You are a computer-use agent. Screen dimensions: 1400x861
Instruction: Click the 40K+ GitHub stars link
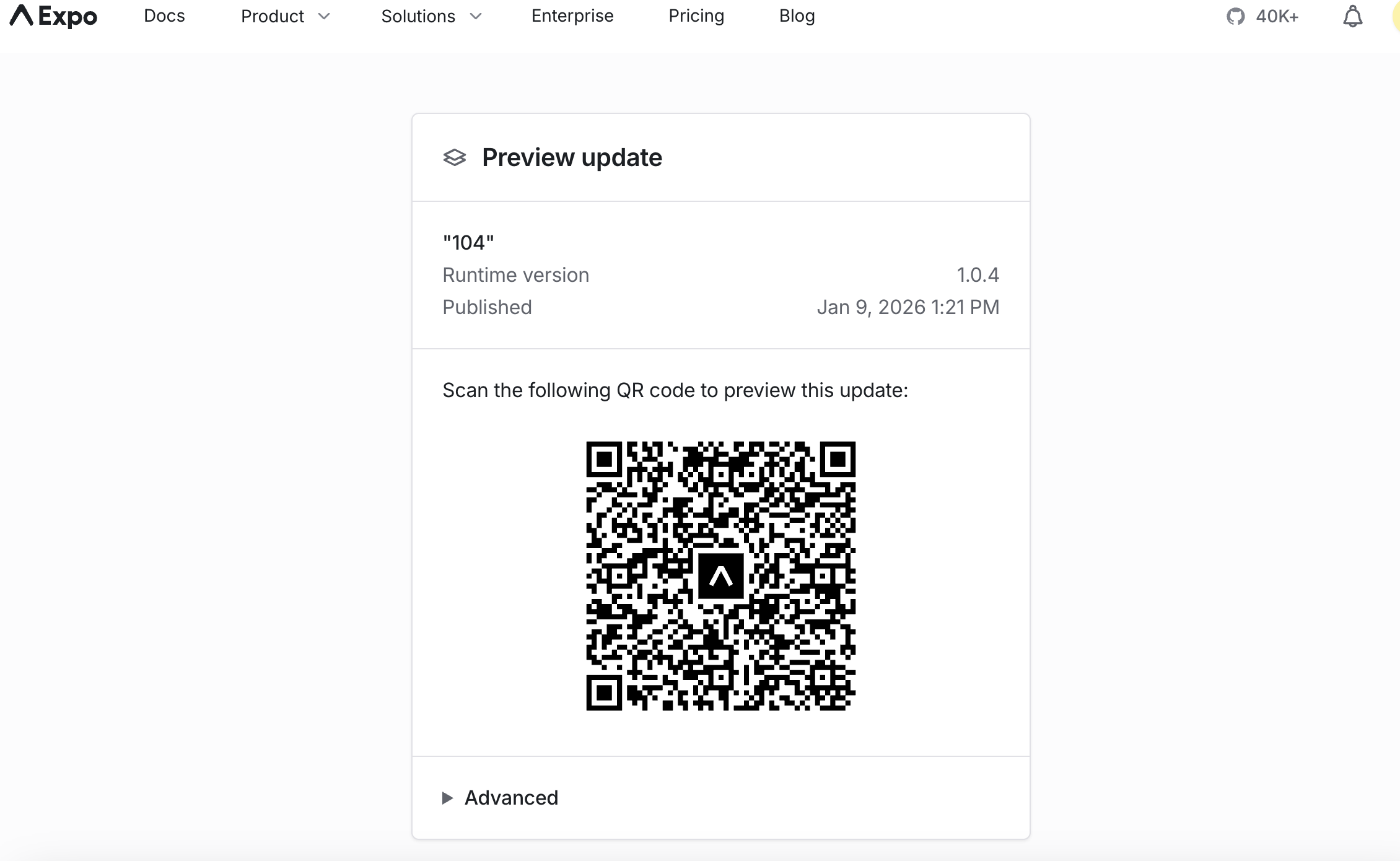(x=1277, y=16)
